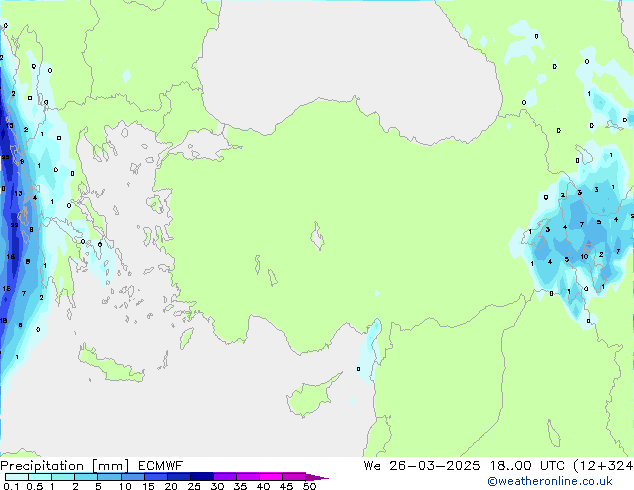Pick the 30–35 mm purple legend swatch
The image size is (634, 490).
tap(225, 477)
